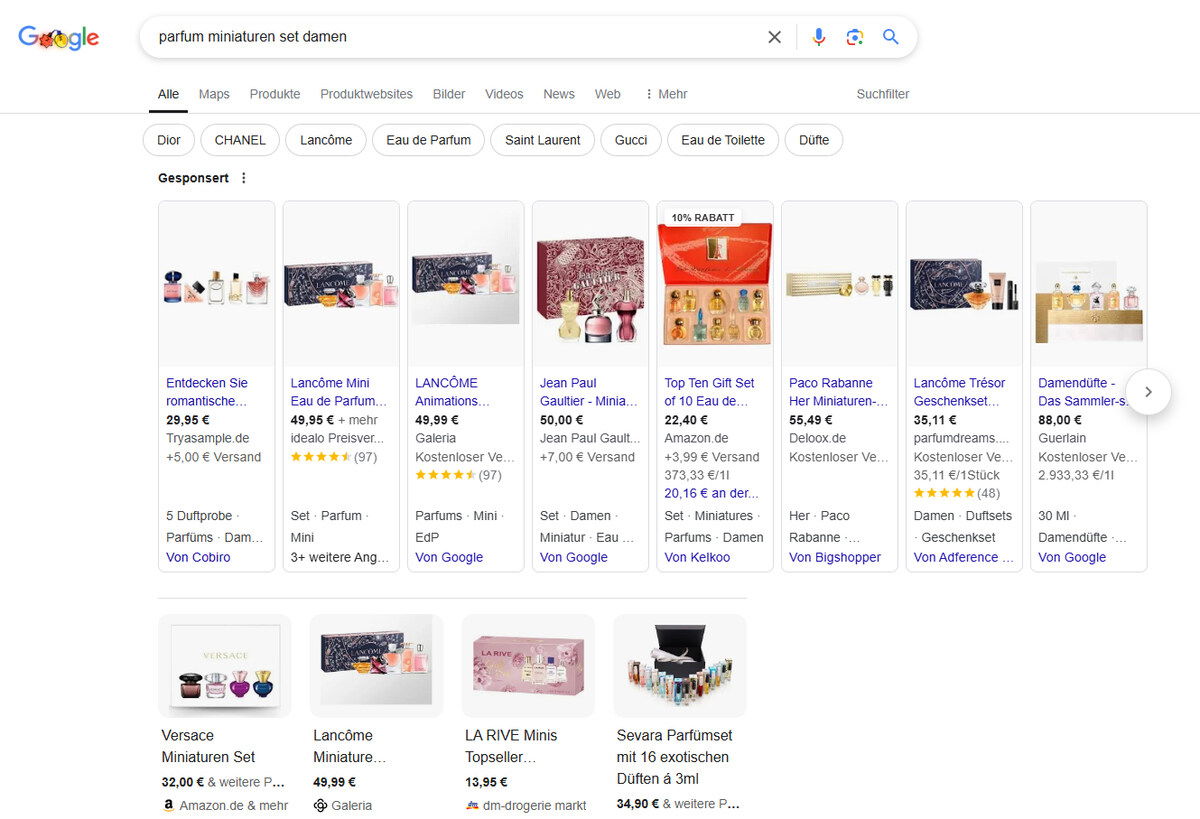Open the 'Versace Miniaturen Set' title

coord(208,746)
